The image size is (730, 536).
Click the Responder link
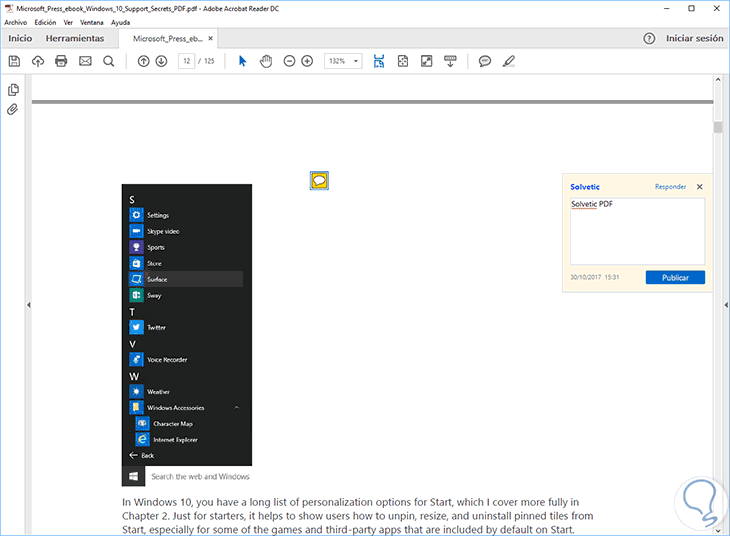tap(670, 187)
